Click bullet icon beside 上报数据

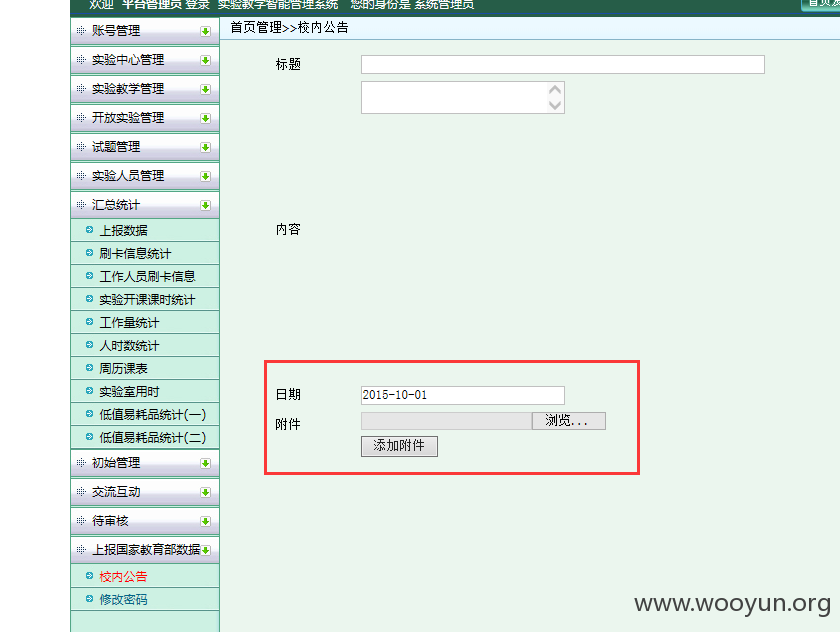pyautogui.click(x=89, y=230)
